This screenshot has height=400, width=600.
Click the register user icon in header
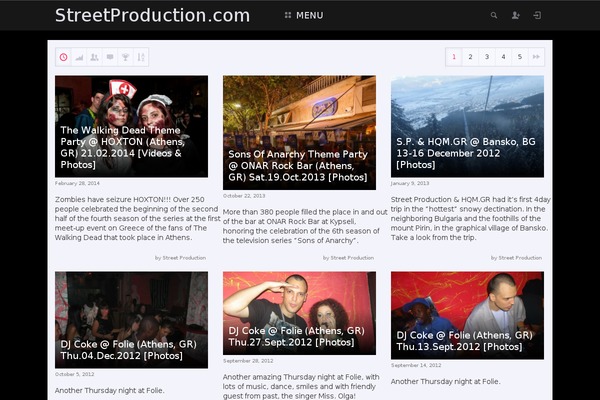(x=515, y=15)
